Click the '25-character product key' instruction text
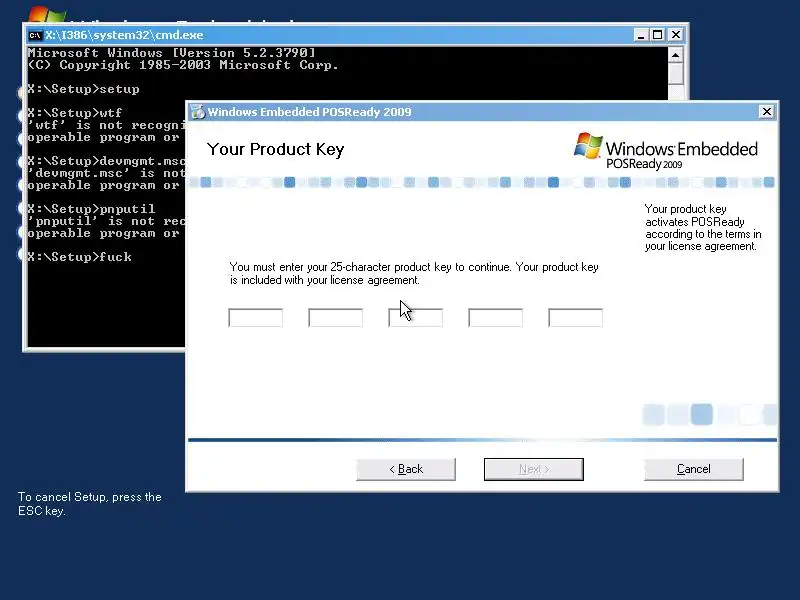 [x=414, y=273]
